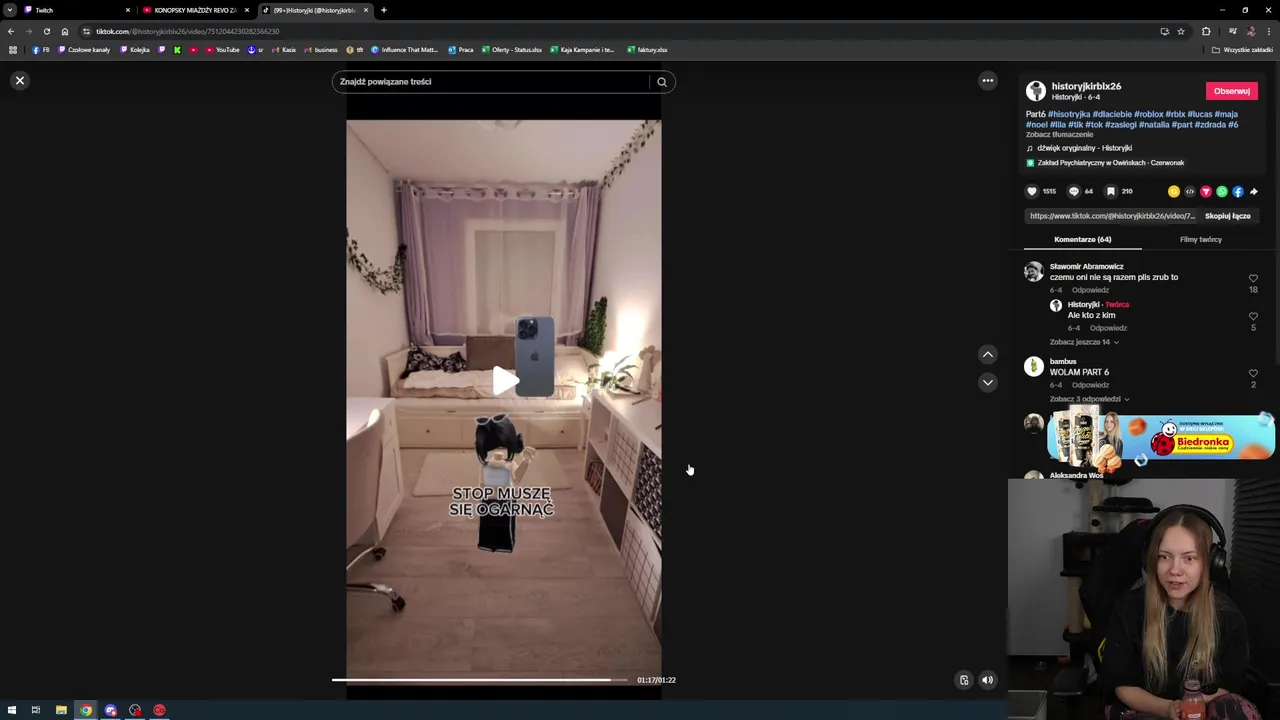Open the Windows Start menu

pos(11,710)
